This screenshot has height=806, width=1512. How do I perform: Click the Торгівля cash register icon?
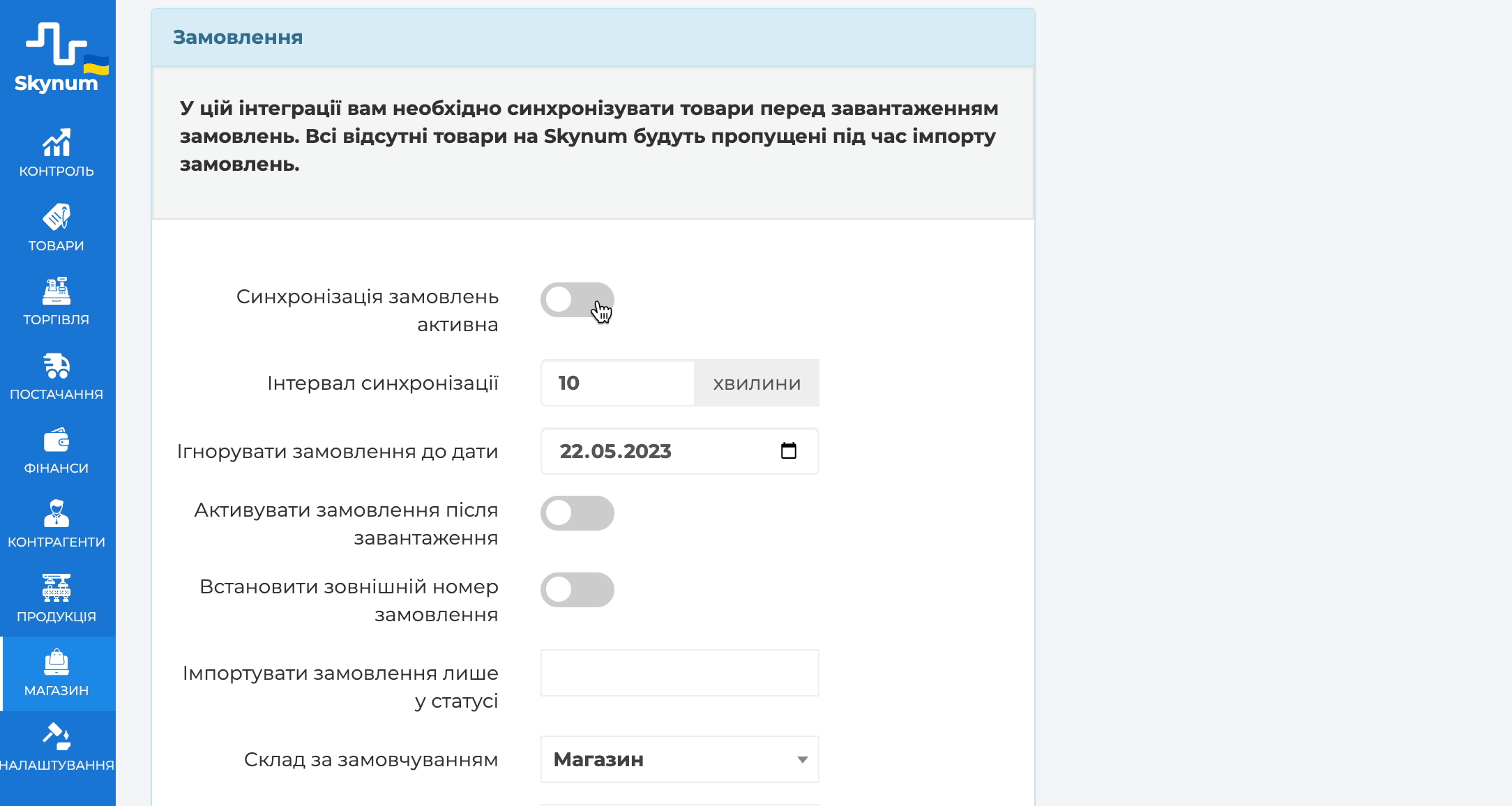[x=56, y=291]
